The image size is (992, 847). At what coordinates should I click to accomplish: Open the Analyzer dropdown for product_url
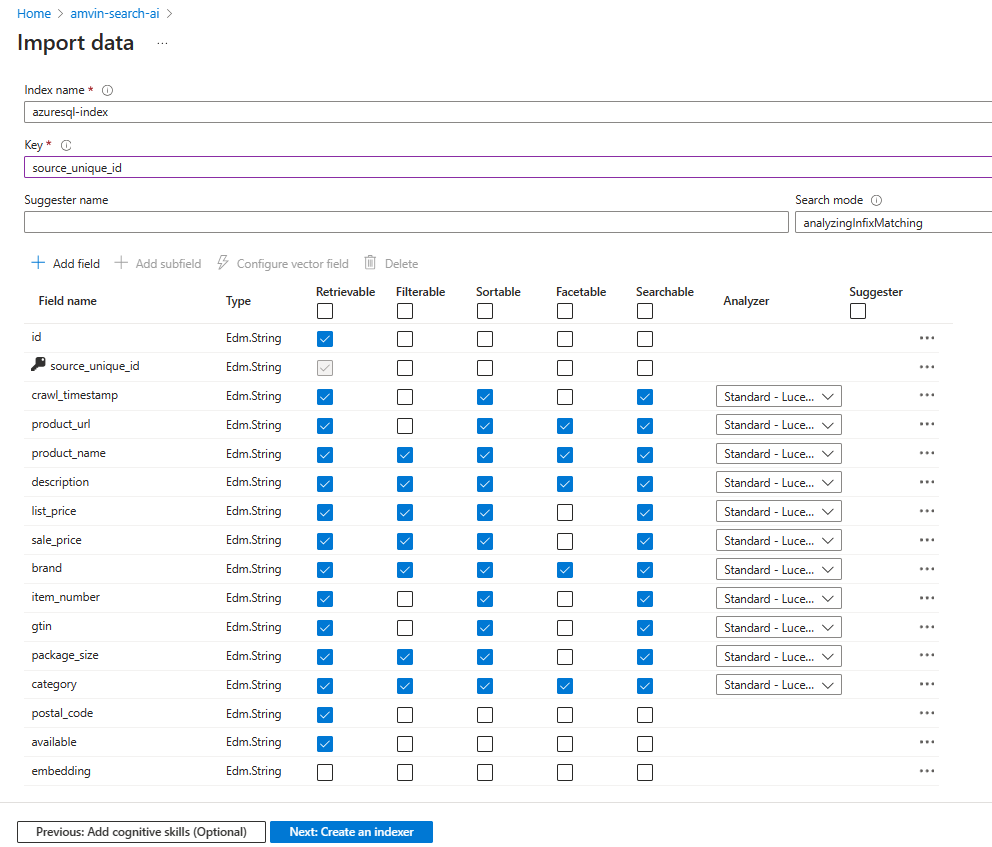pyautogui.click(x=779, y=425)
